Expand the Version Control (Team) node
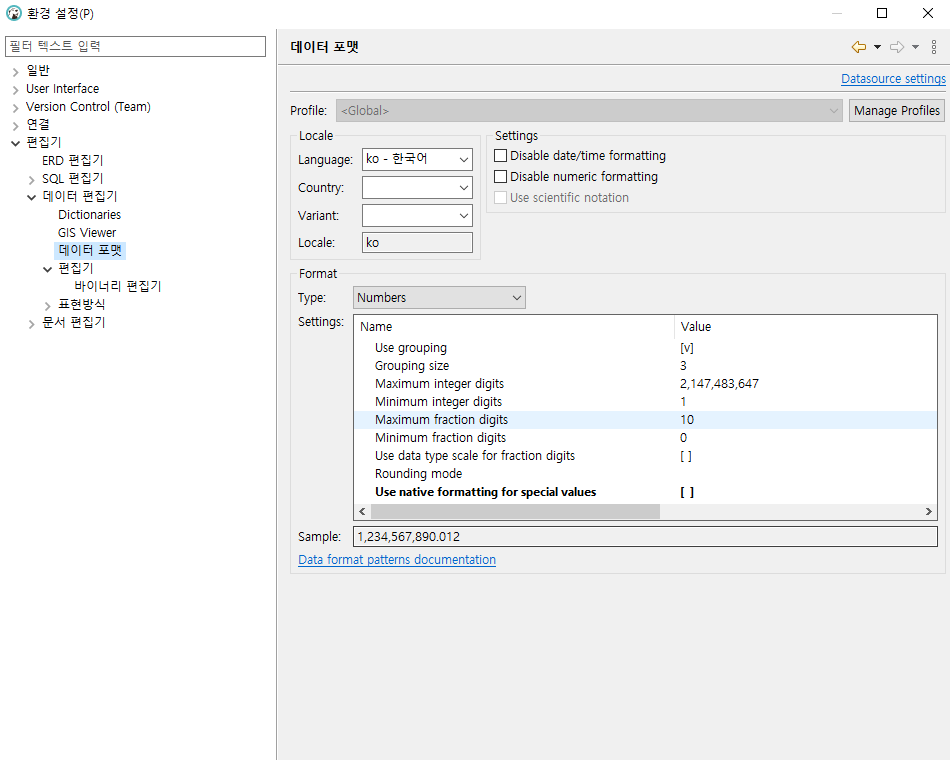 16,108
